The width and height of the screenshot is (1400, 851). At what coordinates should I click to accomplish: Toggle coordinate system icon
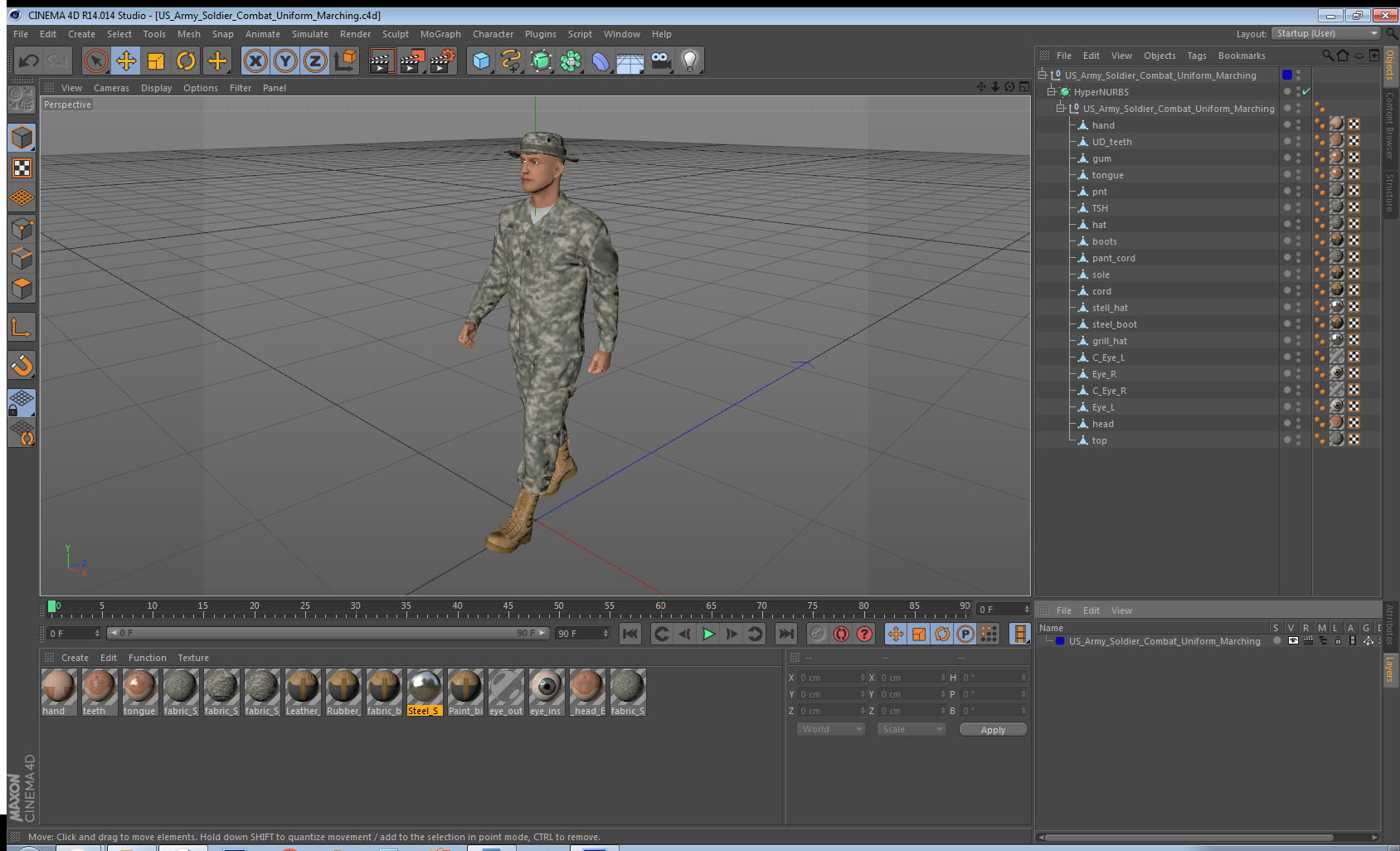(345, 61)
